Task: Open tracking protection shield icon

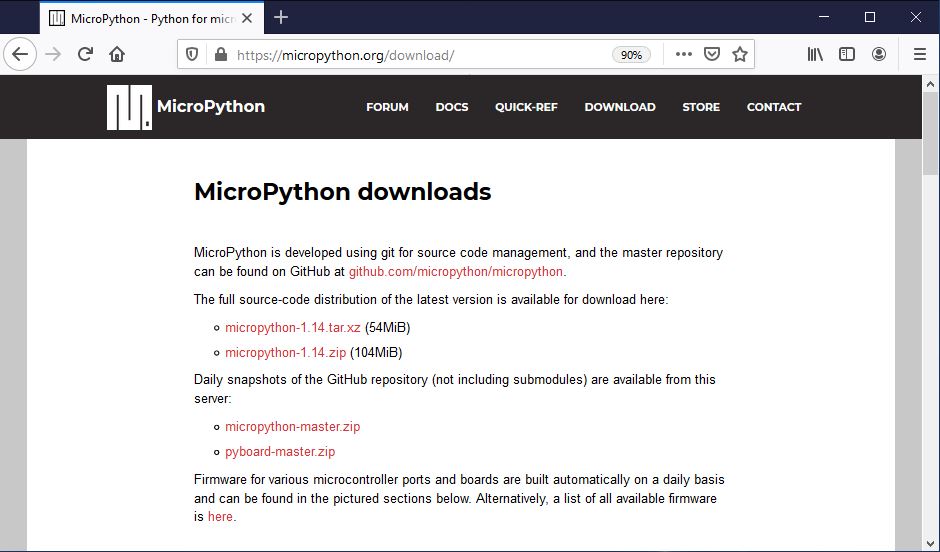Action: click(x=192, y=55)
